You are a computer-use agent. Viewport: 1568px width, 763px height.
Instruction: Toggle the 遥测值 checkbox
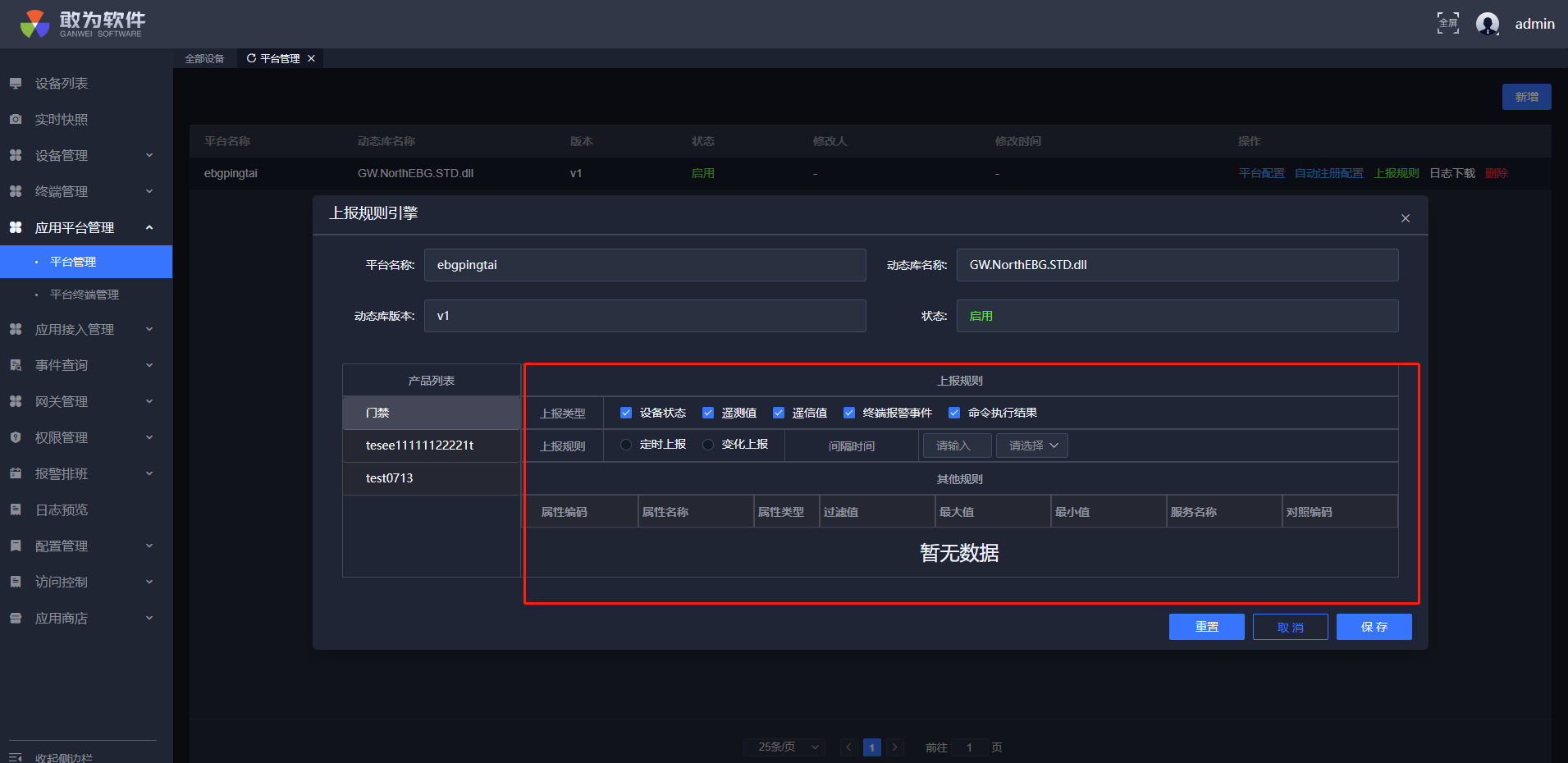[x=708, y=413]
